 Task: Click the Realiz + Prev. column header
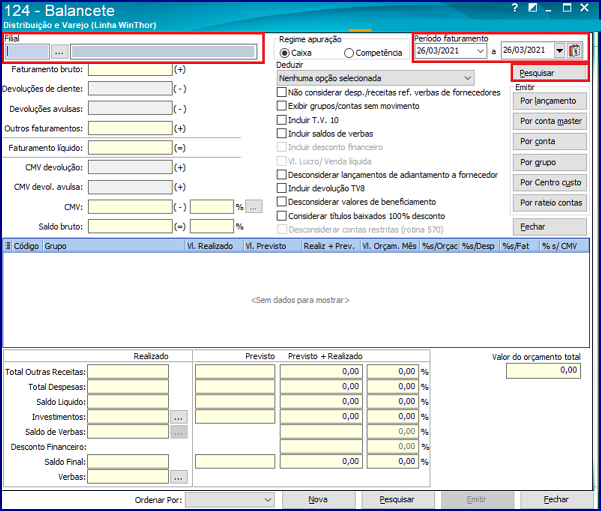331,246
